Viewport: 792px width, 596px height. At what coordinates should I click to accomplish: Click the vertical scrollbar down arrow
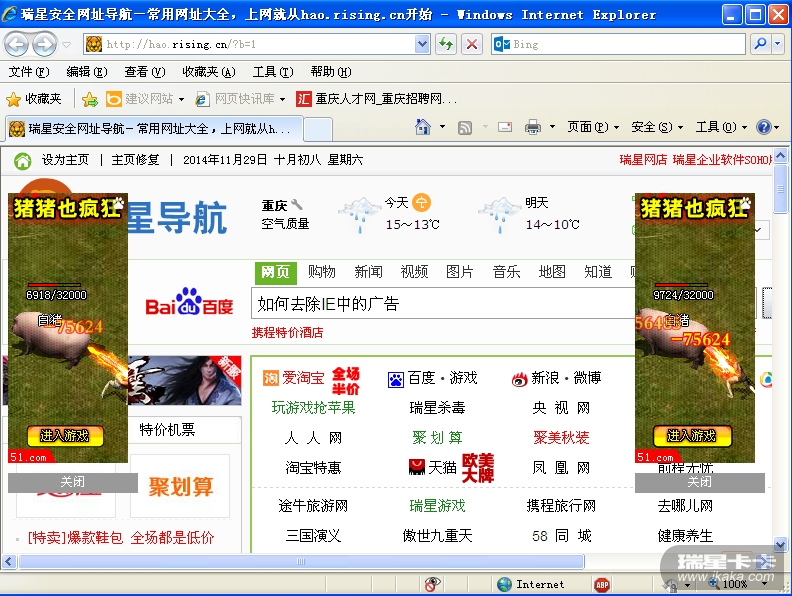(x=780, y=545)
